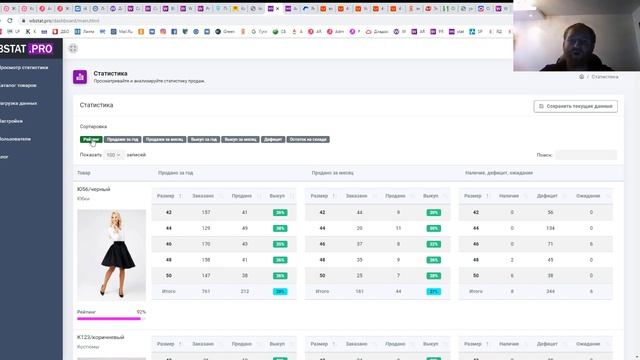Open the SP bookmark with teal icon
The image size is (640, 360).
coord(476,31)
